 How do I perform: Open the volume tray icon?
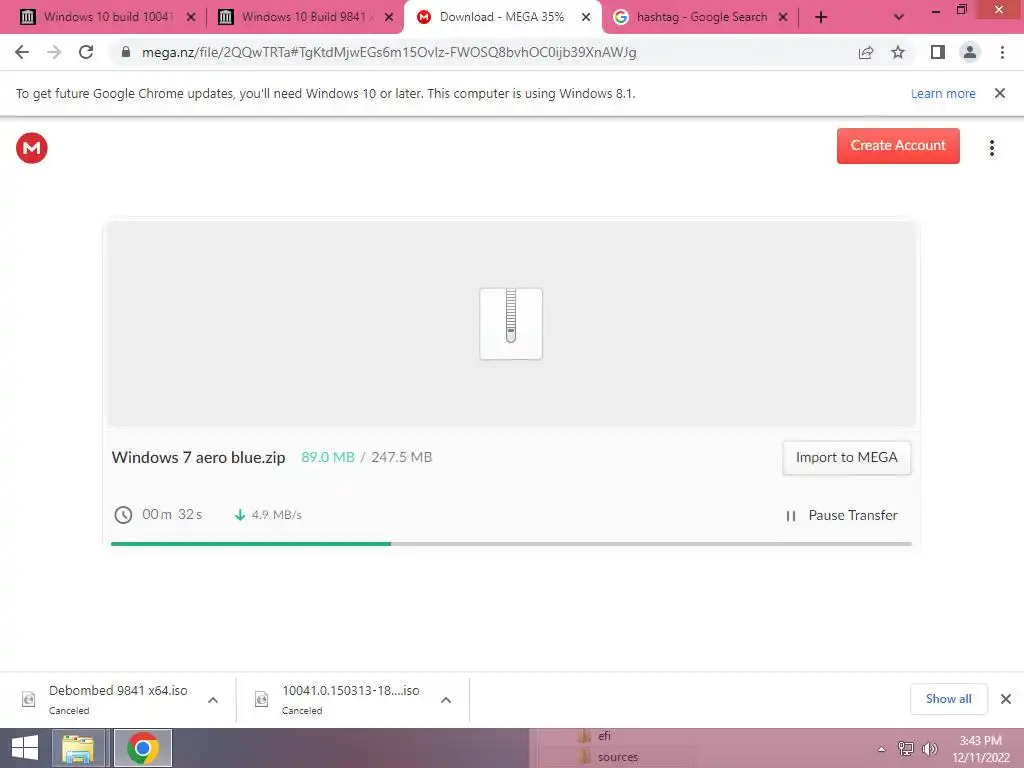(x=929, y=748)
